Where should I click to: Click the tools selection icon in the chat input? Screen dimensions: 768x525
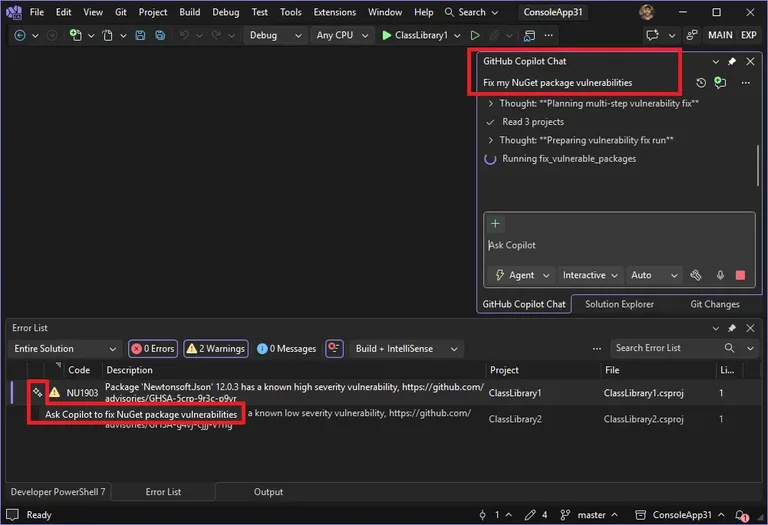[696, 275]
